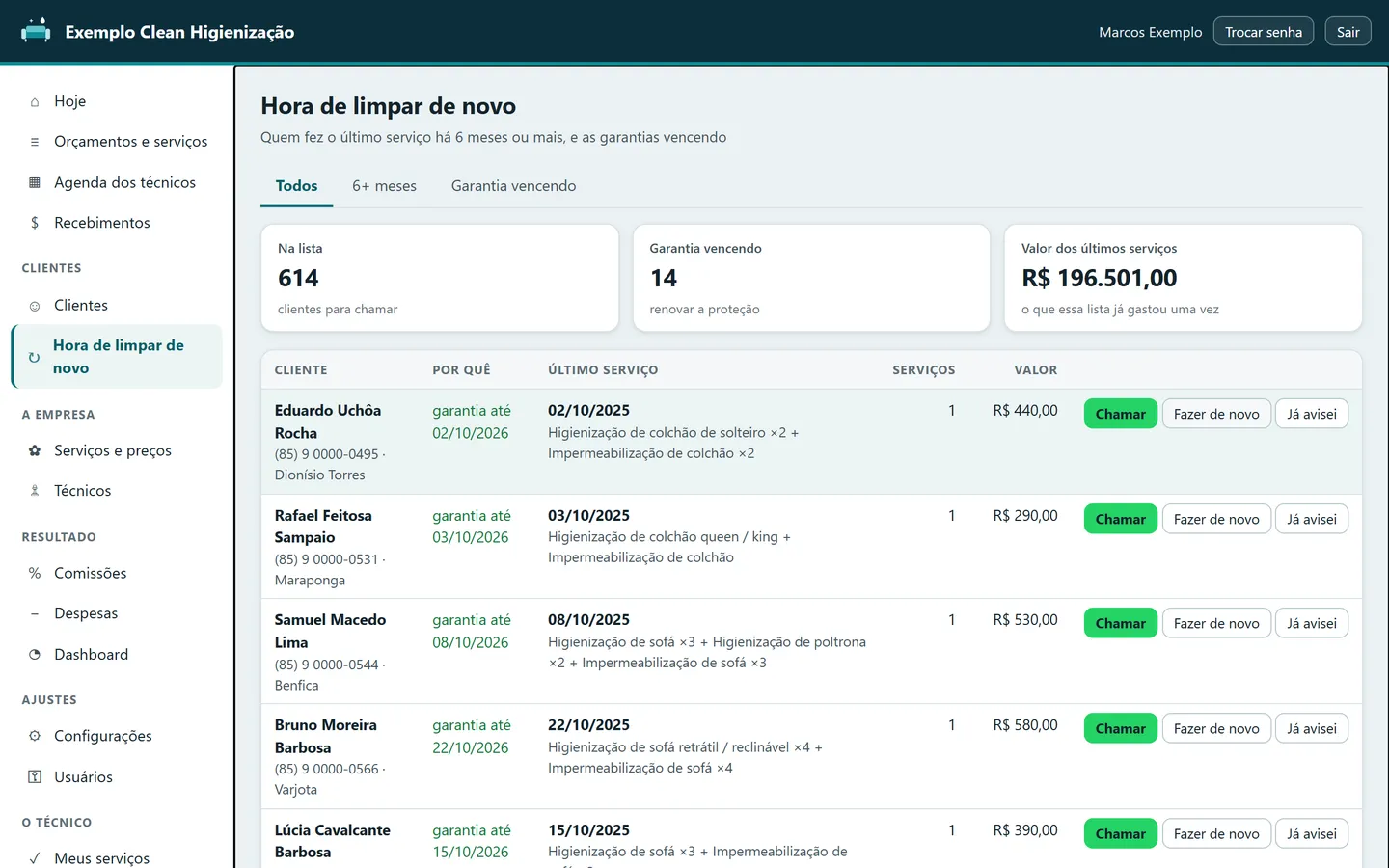Click the pie chart icon beside Dashboard
The height and width of the screenshot is (868, 1389).
point(35,654)
